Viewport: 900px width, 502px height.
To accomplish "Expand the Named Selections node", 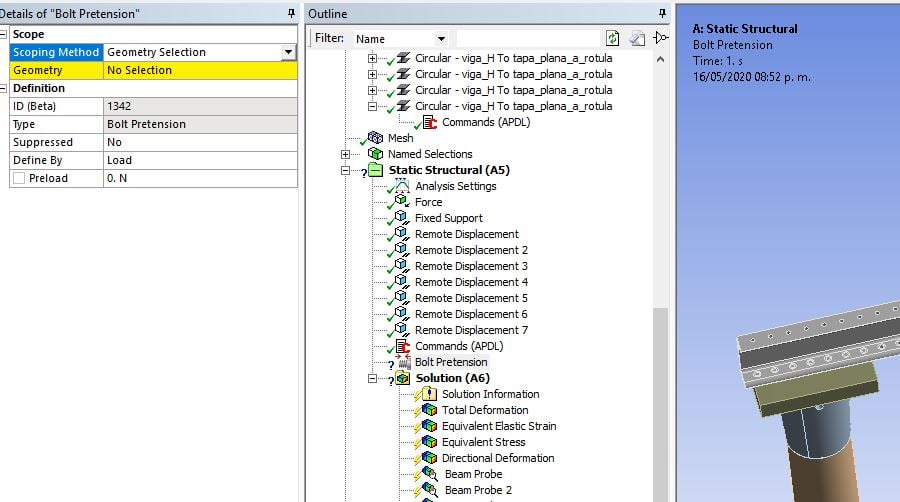I will (345, 154).
